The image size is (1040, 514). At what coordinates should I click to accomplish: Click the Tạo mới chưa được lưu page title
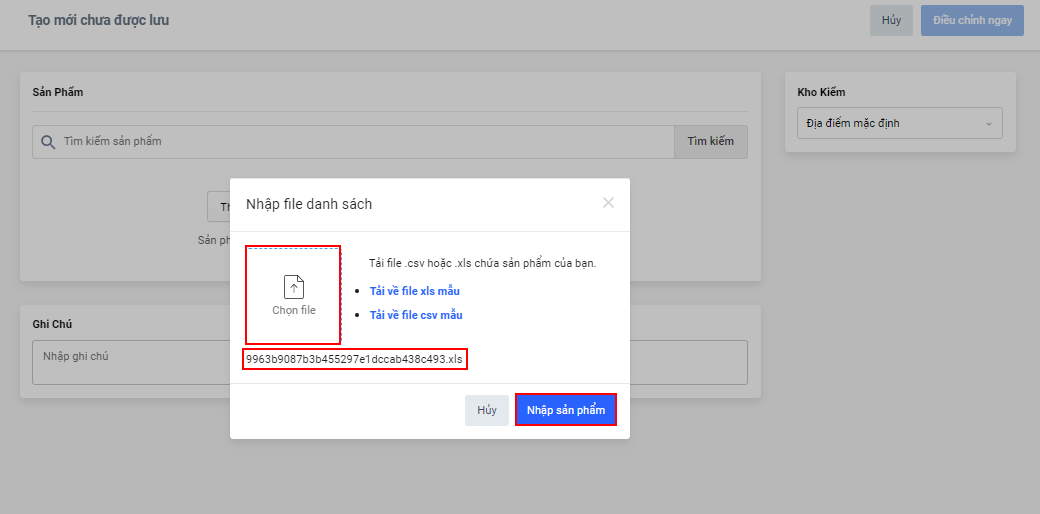click(x=98, y=20)
